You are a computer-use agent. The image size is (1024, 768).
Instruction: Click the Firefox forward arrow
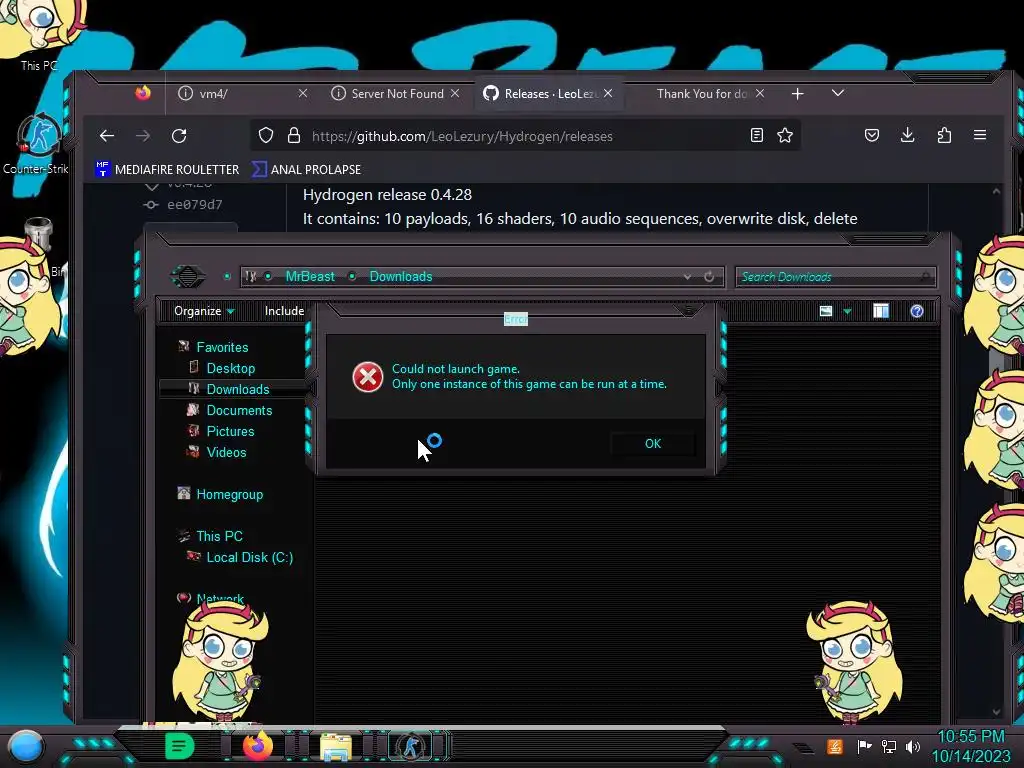click(142, 135)
